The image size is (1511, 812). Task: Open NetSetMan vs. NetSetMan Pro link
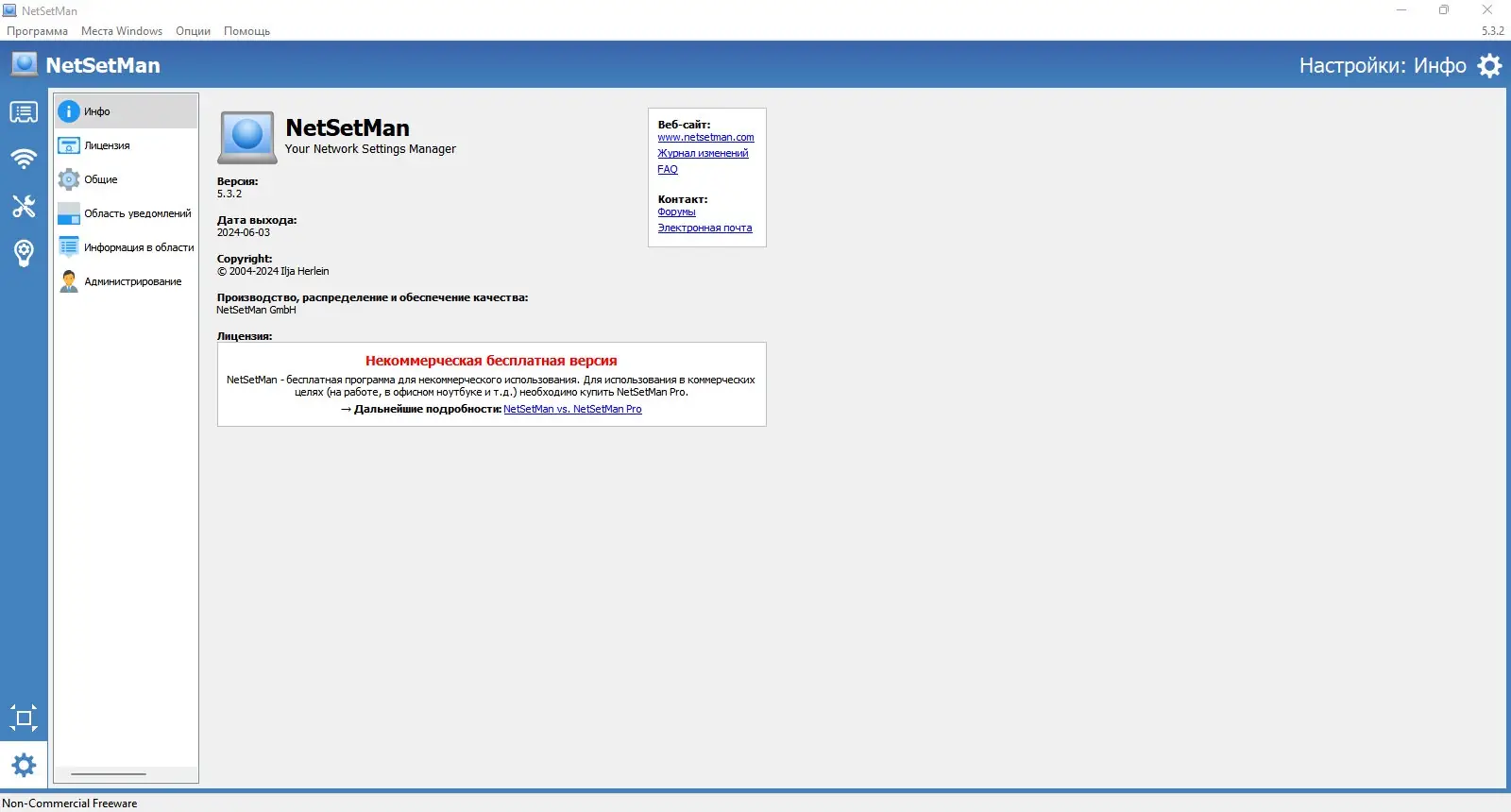[x=572, y=410]
